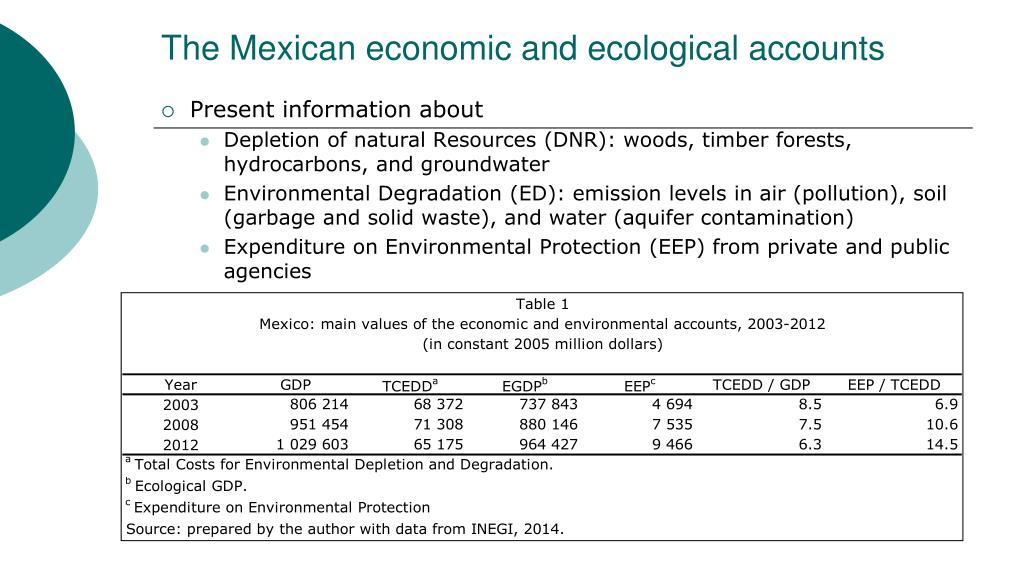The height and width of the screenshot is (576, 1024).
Task: Click the 'EEP' column header with superscript c
Action: 639,385
